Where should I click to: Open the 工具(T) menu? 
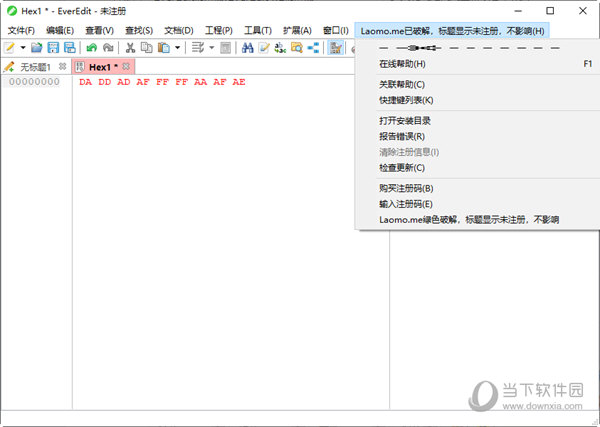[x=258, y=31]
